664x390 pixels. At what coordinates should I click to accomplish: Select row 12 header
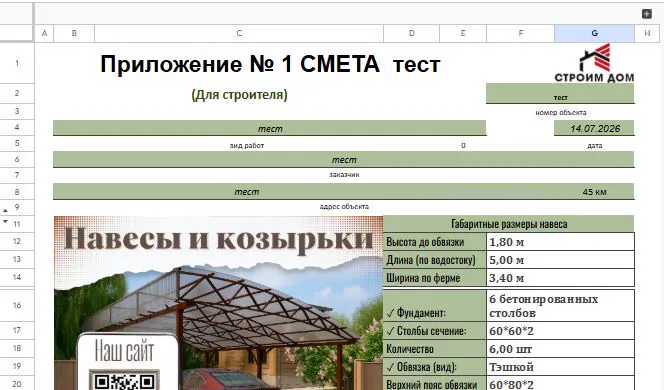point(17,241)
